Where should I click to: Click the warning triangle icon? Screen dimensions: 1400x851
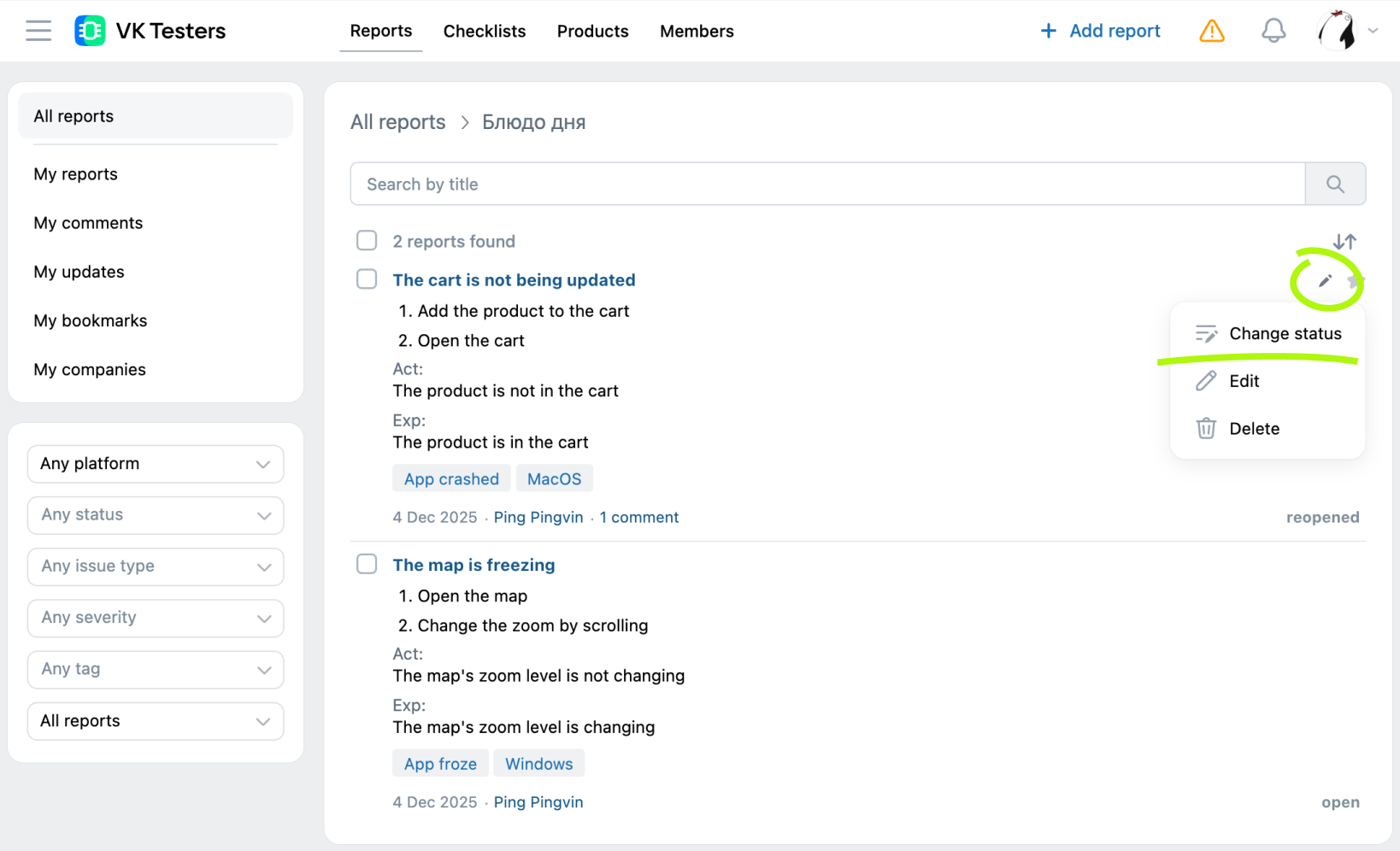point(1212,31)
